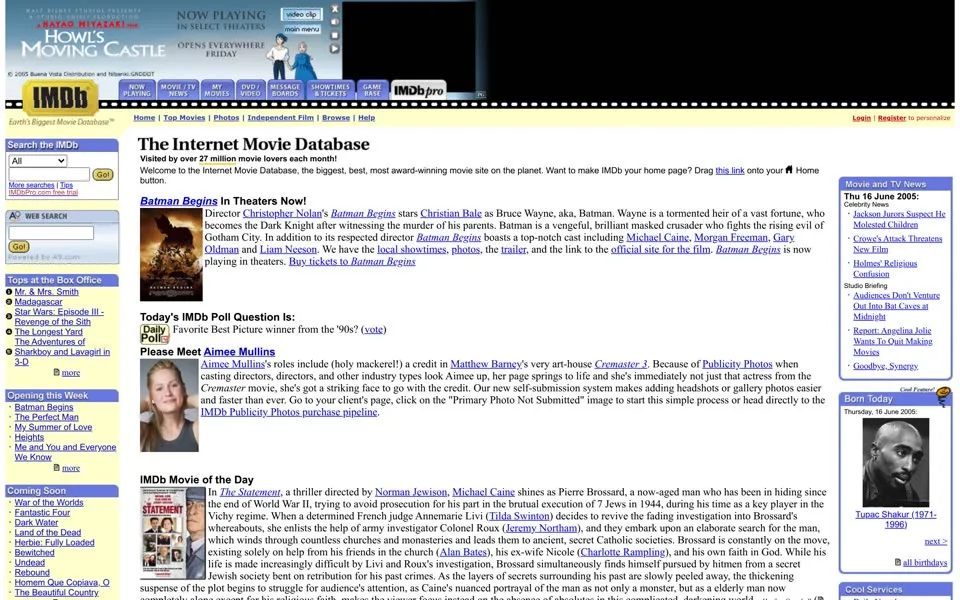Open Goodbye, Synergy news link
The width and height of the screenshot is (960, 600).
point(885,366)
